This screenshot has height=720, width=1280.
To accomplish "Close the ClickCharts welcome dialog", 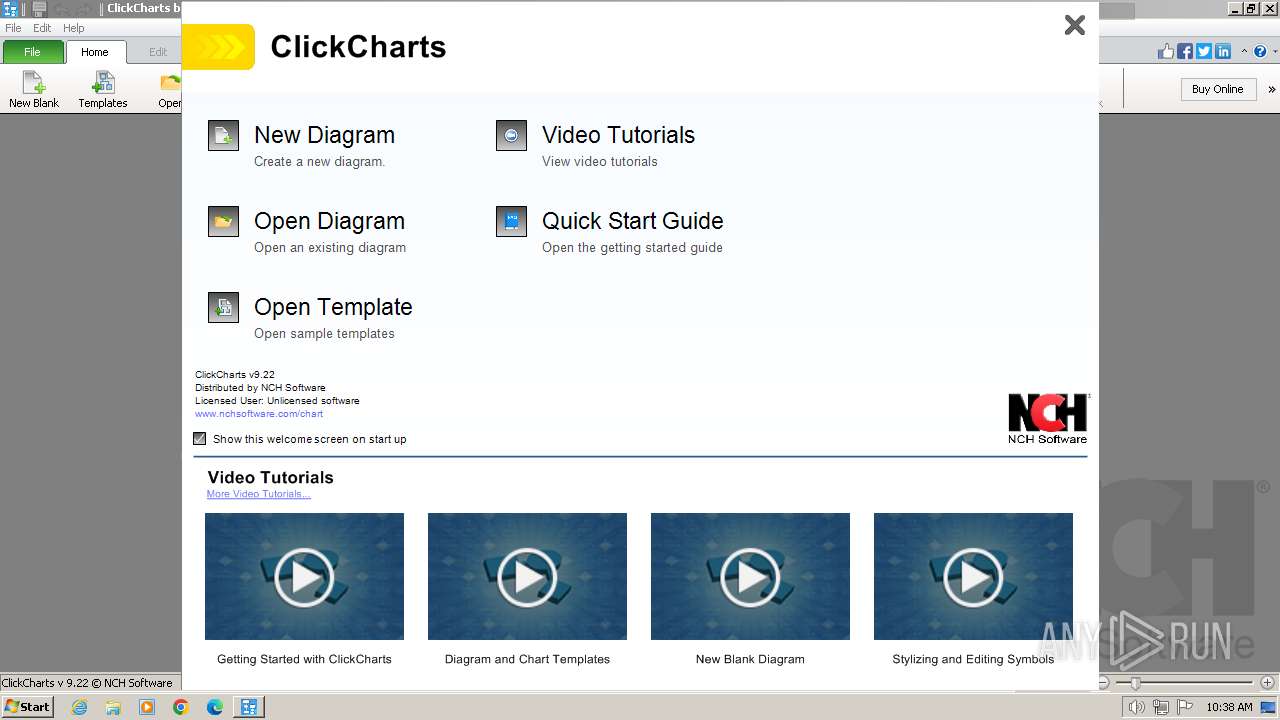I will coord(1075,25).
